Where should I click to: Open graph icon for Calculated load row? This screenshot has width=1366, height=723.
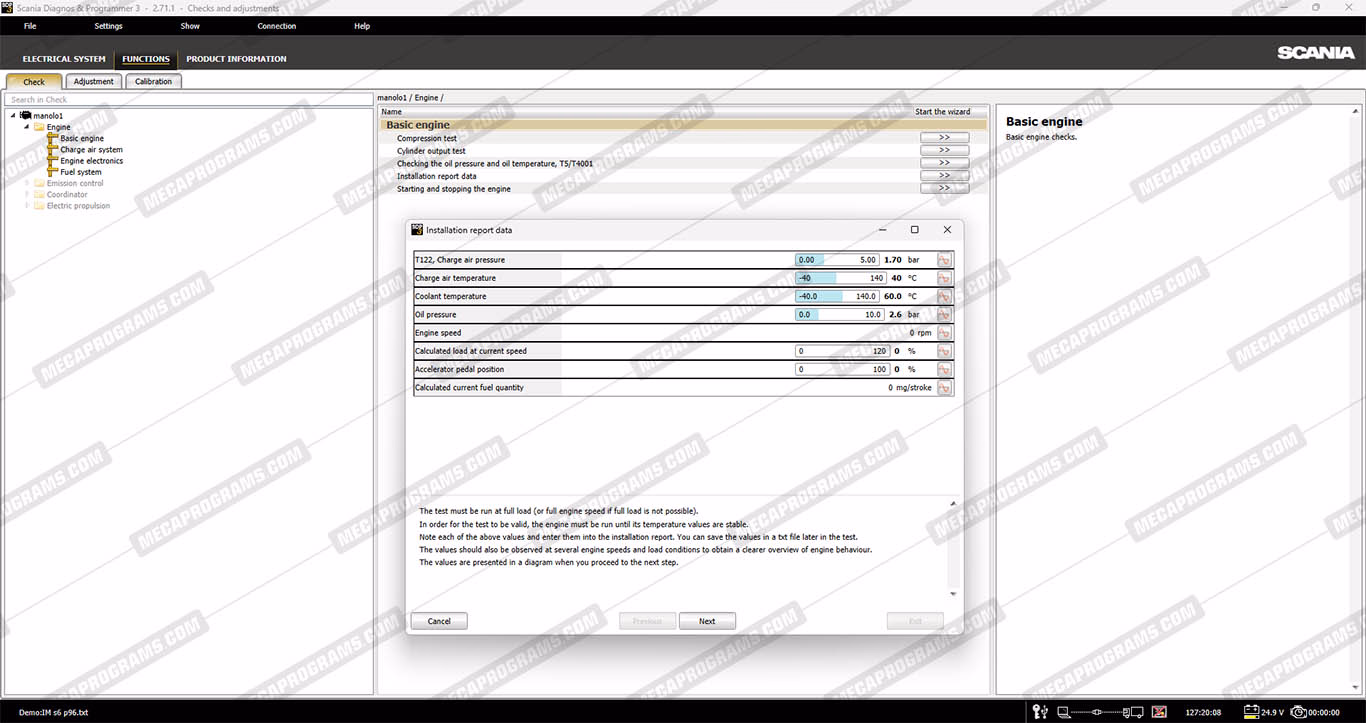click(x=944, y=351)
